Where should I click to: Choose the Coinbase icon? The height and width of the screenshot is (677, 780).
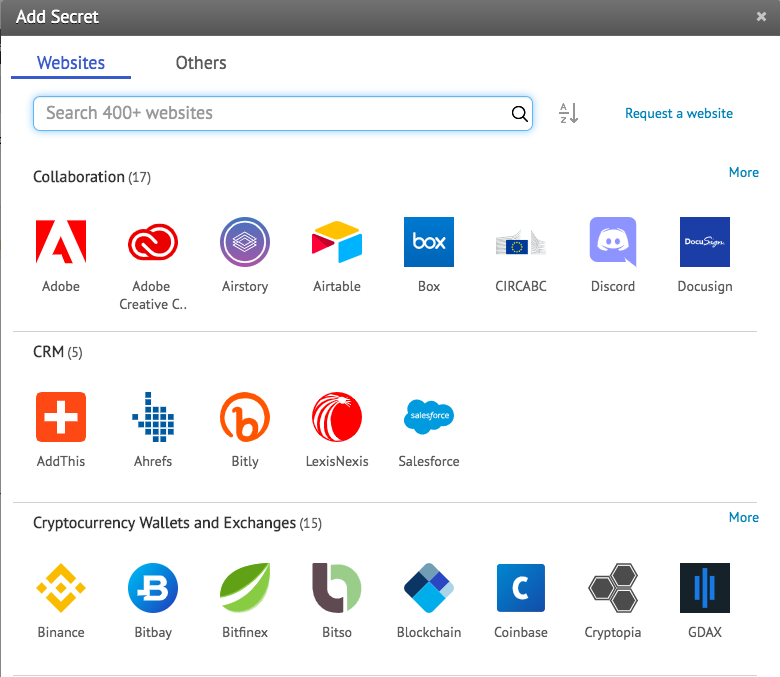[521, 588]
